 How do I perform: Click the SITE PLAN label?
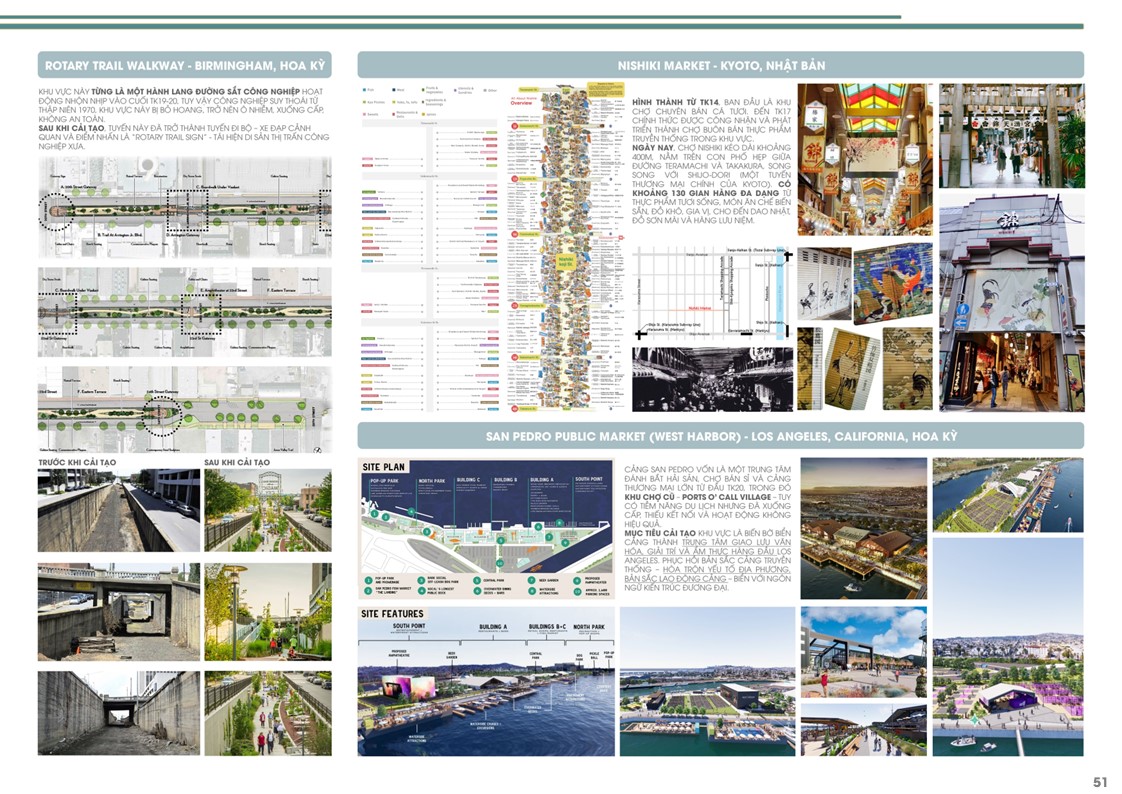point(384,467)
